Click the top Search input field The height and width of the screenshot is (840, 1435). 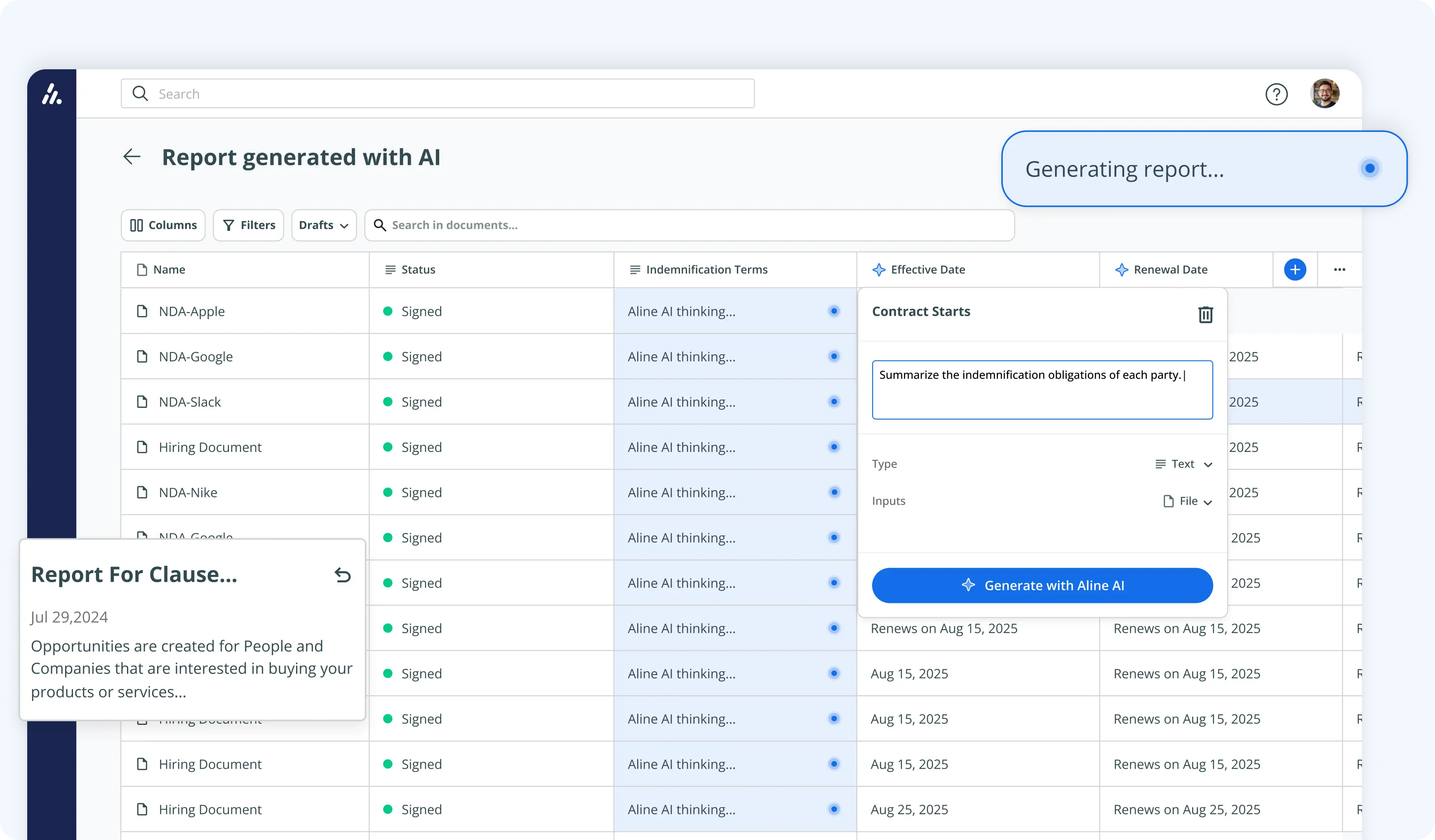[438, 94]
